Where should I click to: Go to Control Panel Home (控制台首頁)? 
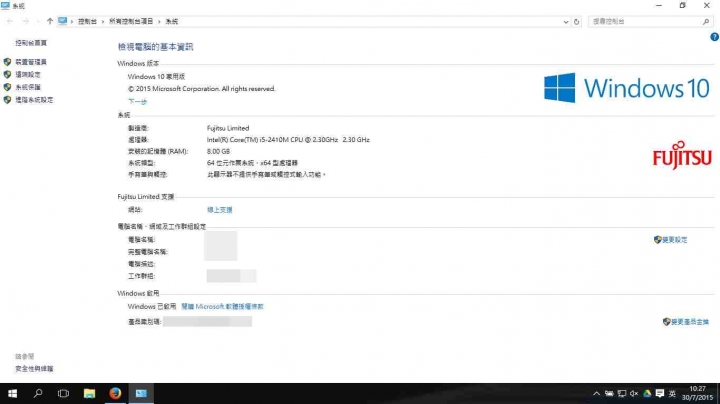[31, 43]
